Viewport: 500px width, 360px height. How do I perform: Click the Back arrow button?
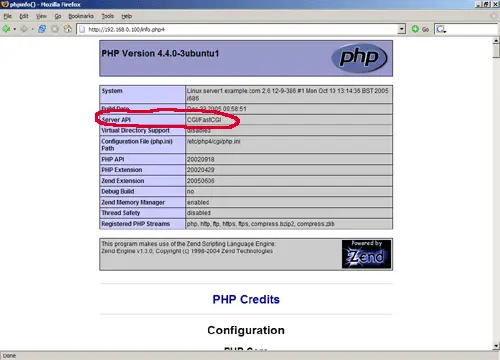point(6,29)
